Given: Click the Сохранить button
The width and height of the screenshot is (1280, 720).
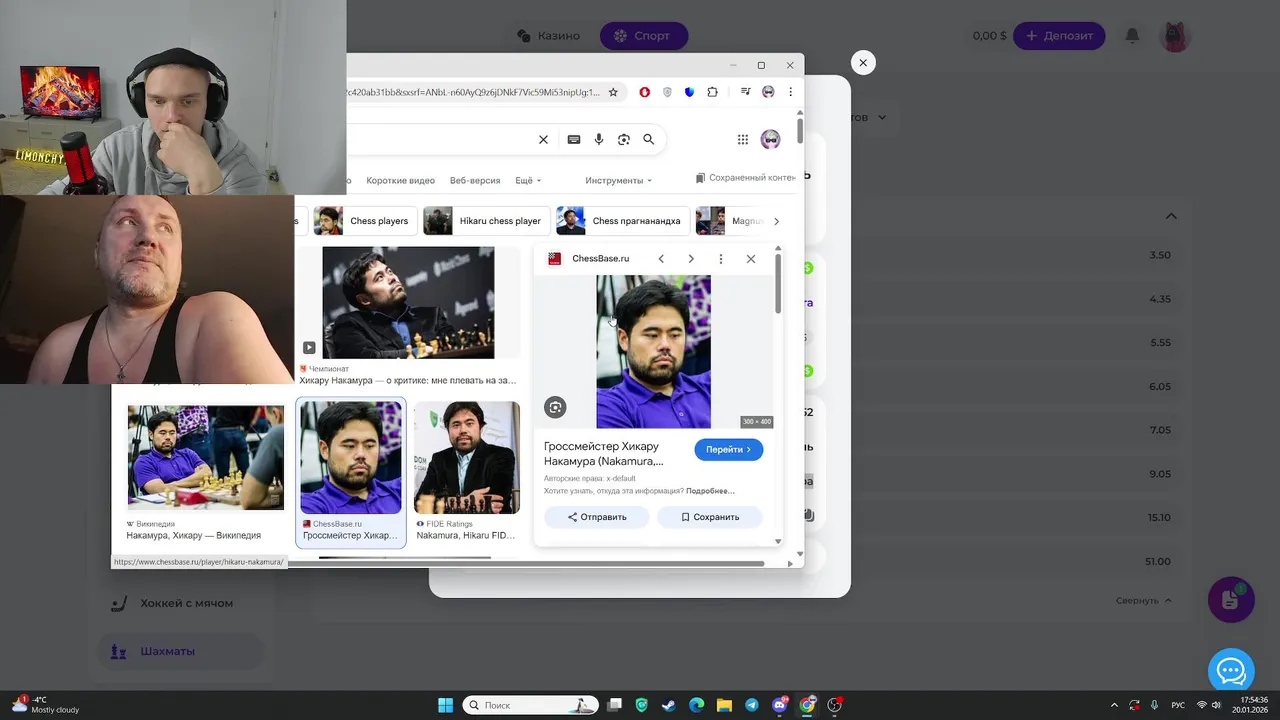Looking at the screenshot, I should (x=710, y=517).
